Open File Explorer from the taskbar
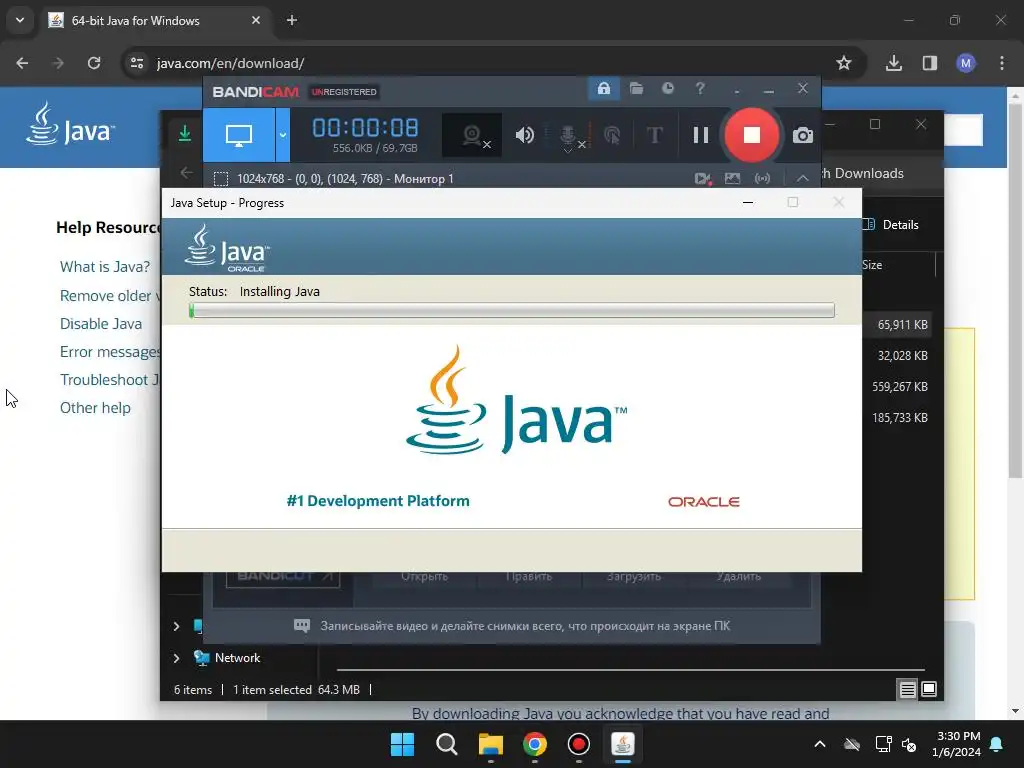Screen dimensions: 1024x768 pyautogui.click(x=490, y=744)
